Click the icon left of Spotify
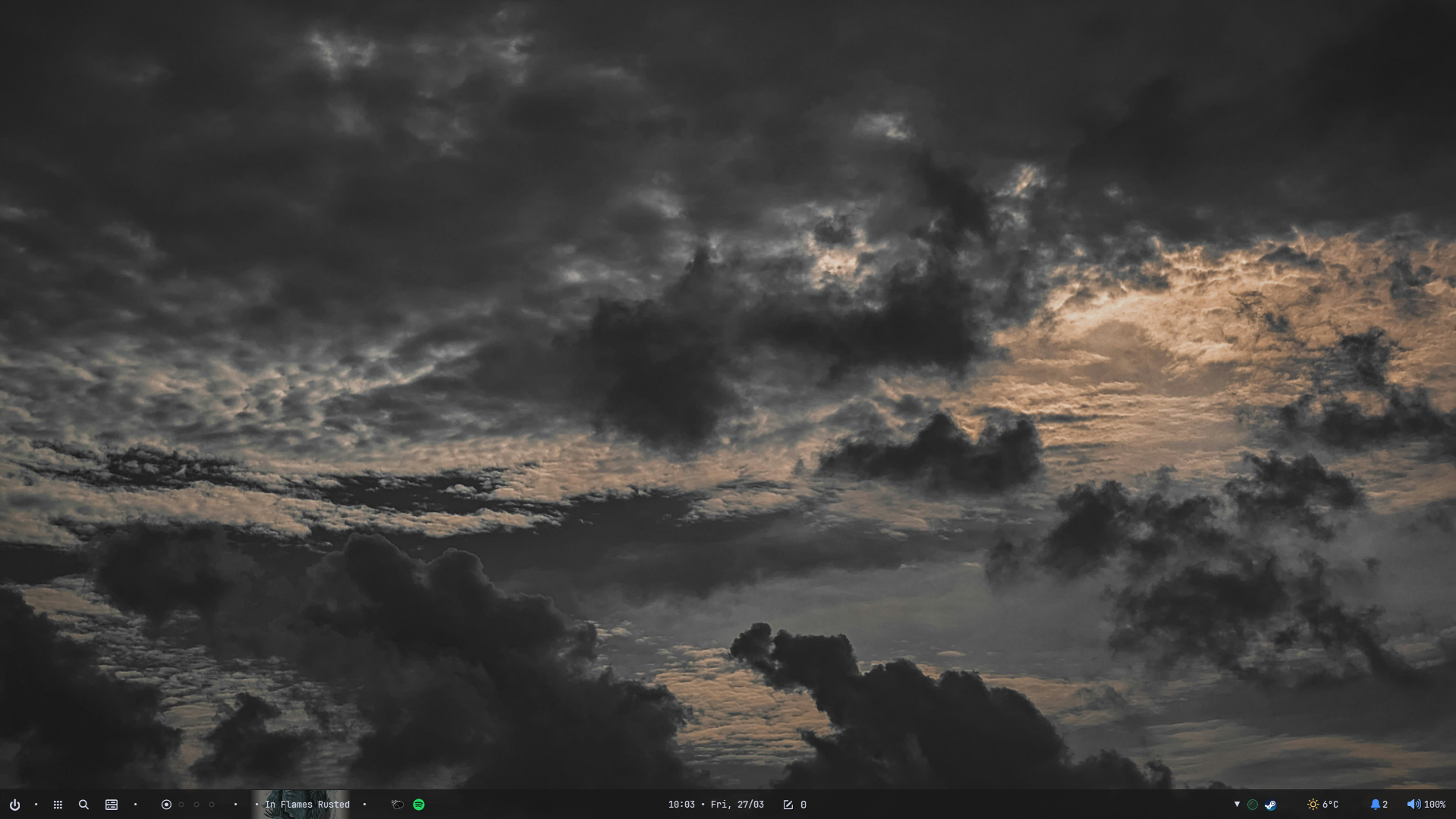This screenshot has height=819, width=1456. tap(397, 805)
